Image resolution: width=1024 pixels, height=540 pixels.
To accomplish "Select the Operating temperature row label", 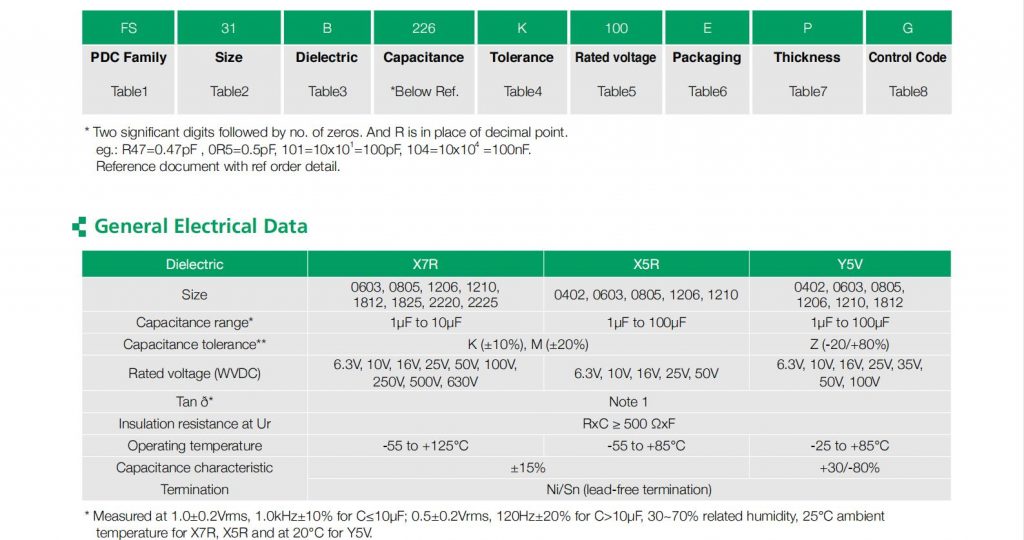I will click(x=194, y=446).
